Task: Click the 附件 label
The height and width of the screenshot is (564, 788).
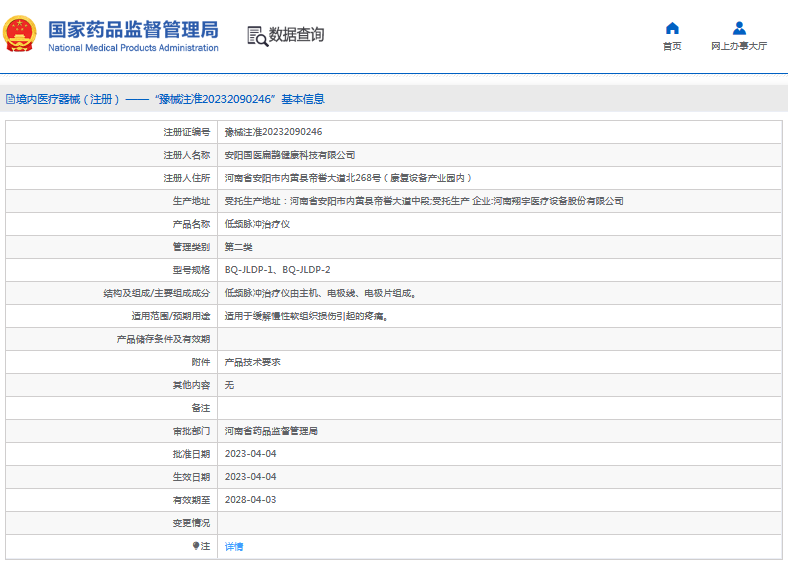Action: click(x=201, y=362)
